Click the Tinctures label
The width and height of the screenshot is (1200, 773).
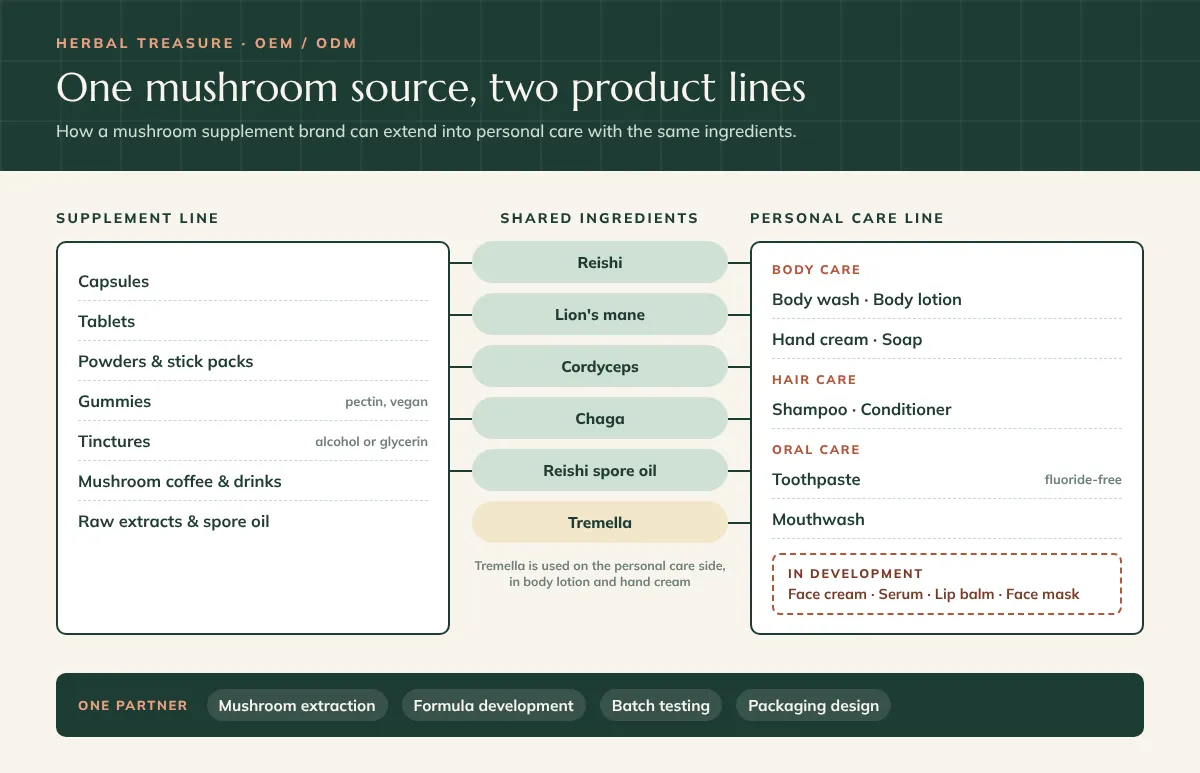114,442
